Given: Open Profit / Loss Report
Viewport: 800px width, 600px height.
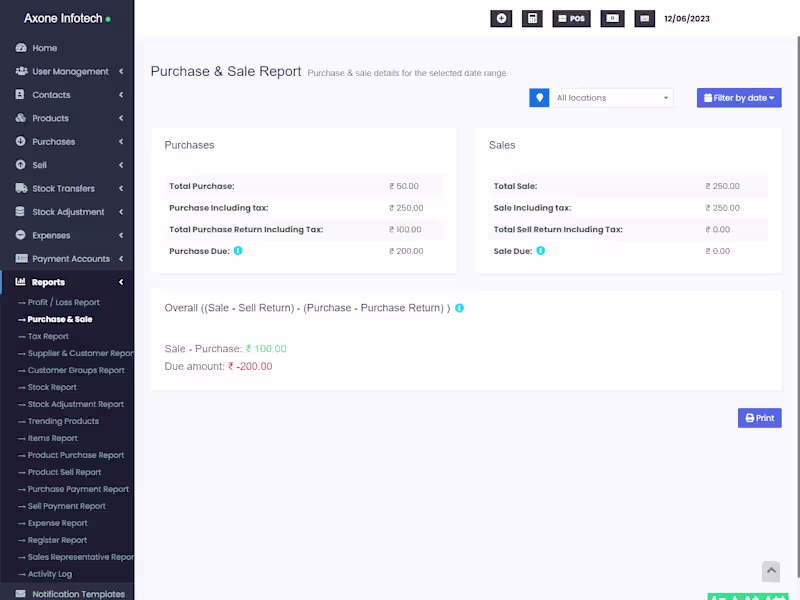Looking at the screenshot, I should coord(63,302).
